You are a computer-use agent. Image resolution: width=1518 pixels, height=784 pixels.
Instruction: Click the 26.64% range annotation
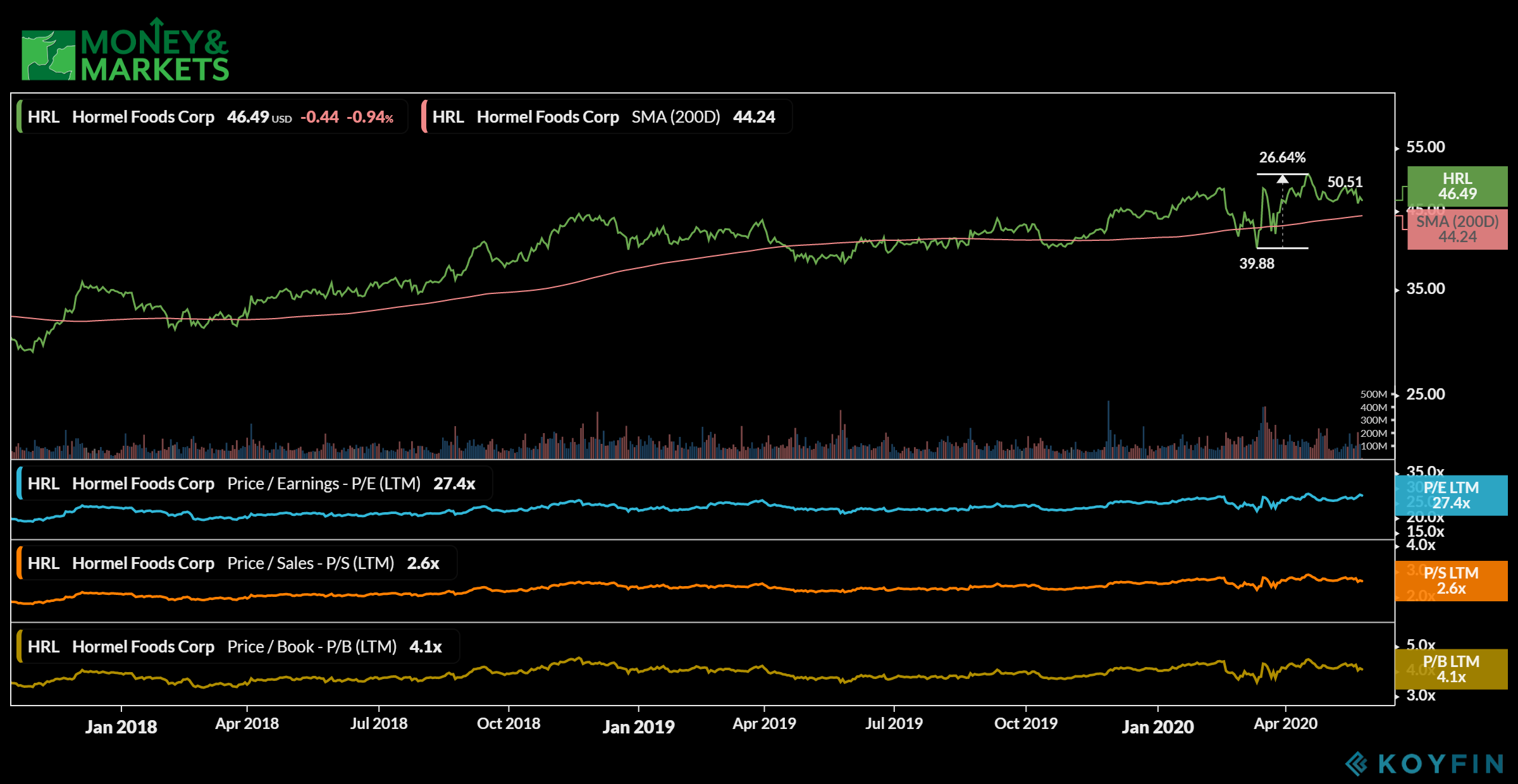pos(1282,157)
